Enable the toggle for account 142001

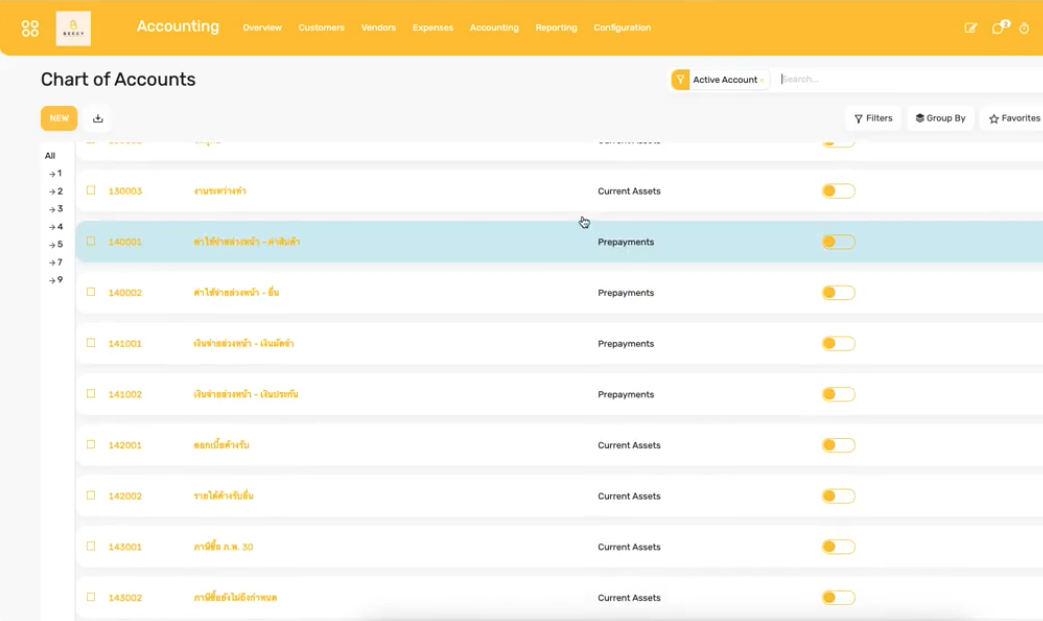(838, 445)
